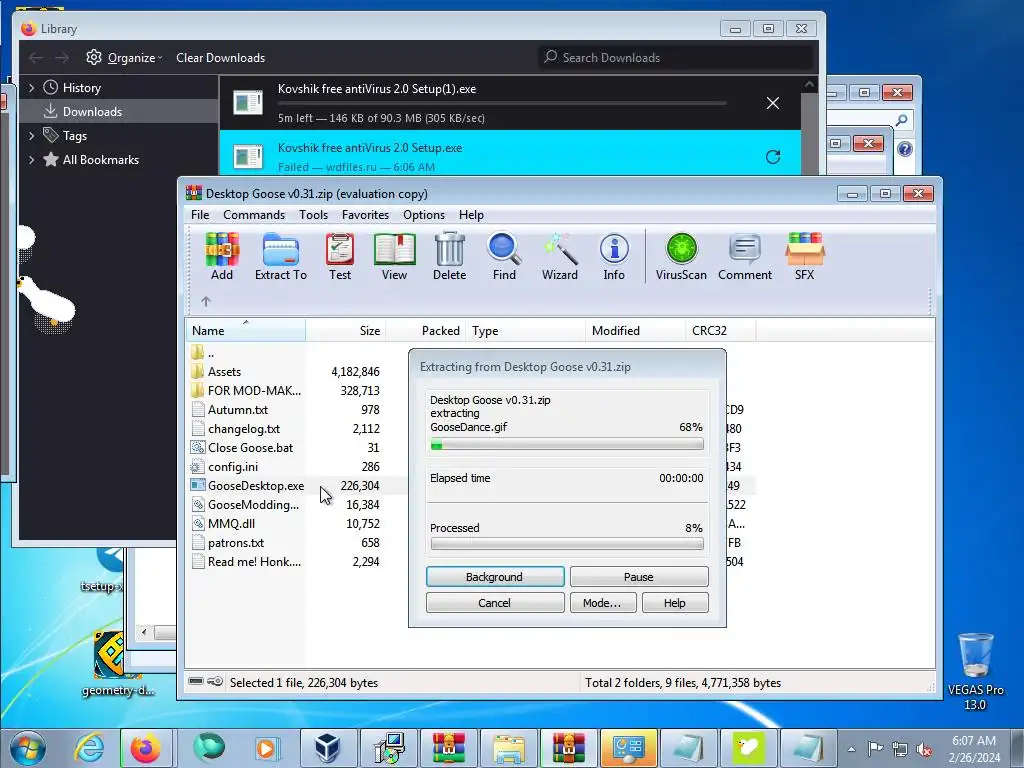Go up one folder level arrow
This screenshot has width=1024, height=768.
pyautogui.click(x=206, y=301)
